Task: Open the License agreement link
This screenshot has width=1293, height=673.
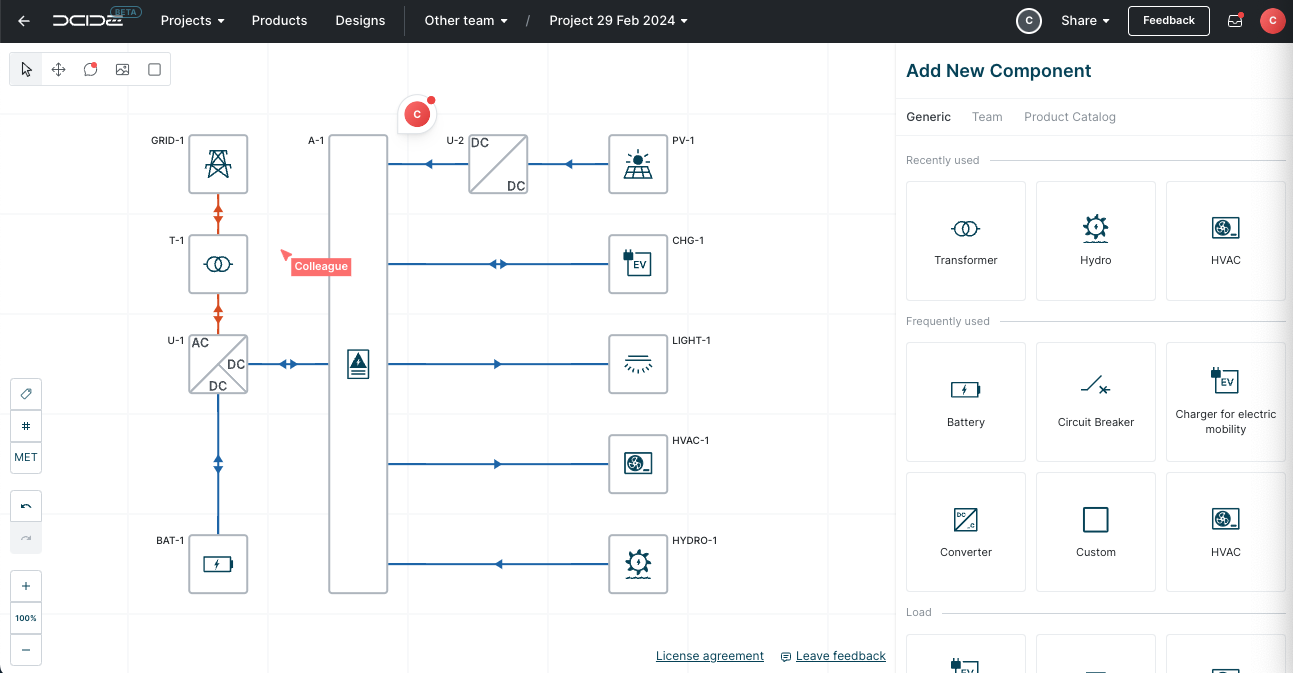Action: pyautogui.click(x=710, y=656)
